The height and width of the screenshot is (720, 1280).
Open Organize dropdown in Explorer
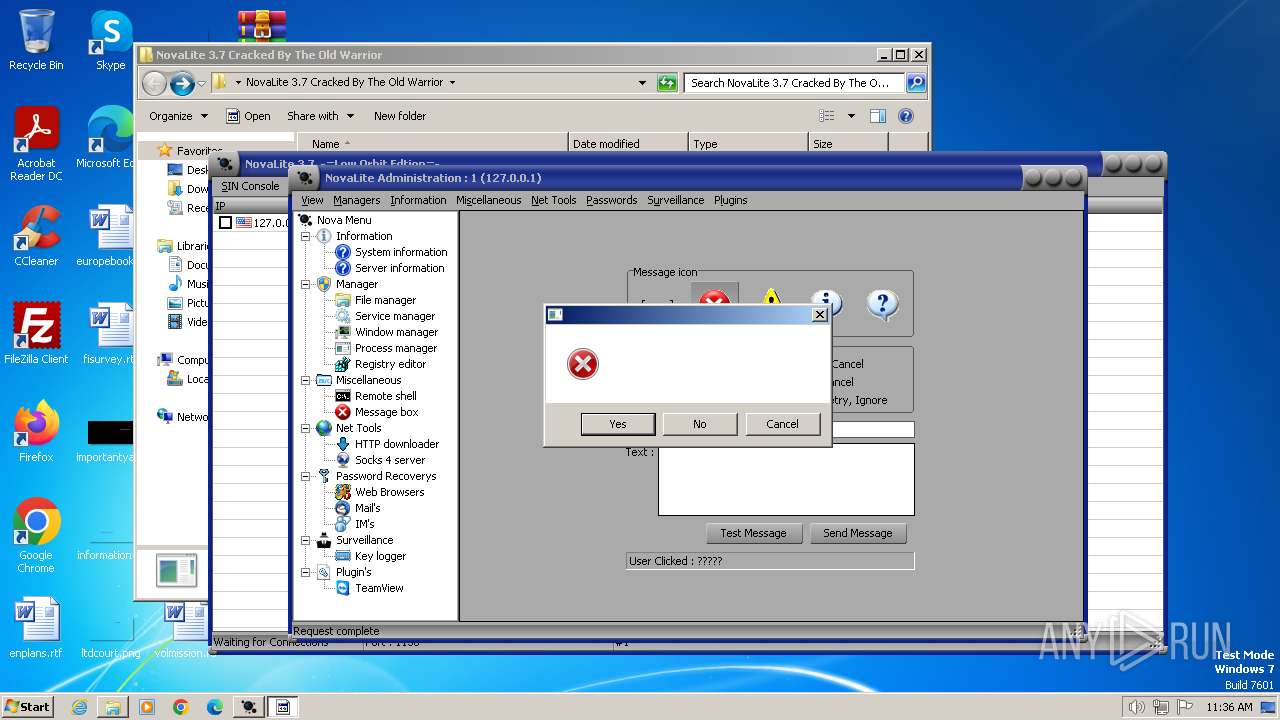(x=178, y=116)
